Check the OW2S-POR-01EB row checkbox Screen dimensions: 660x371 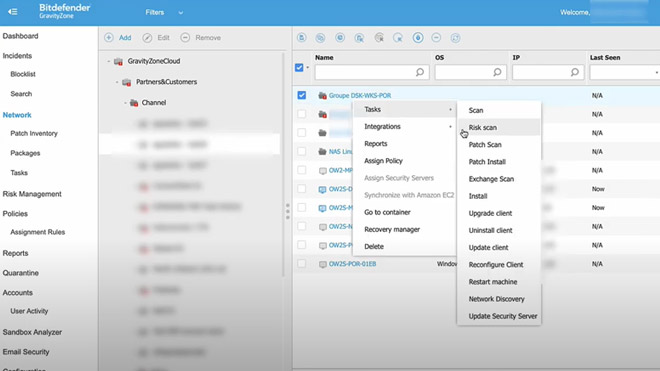tap(301, 264)
